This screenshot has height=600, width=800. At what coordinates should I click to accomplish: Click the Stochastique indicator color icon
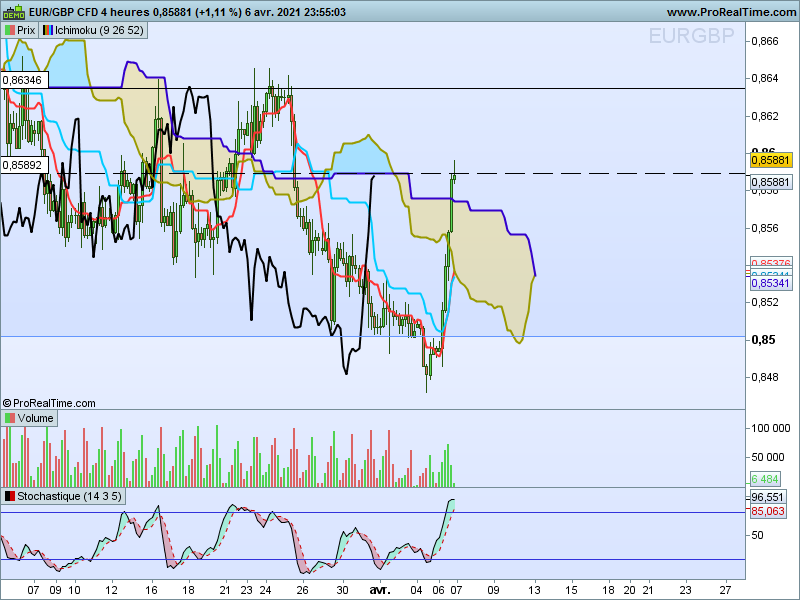10,496
